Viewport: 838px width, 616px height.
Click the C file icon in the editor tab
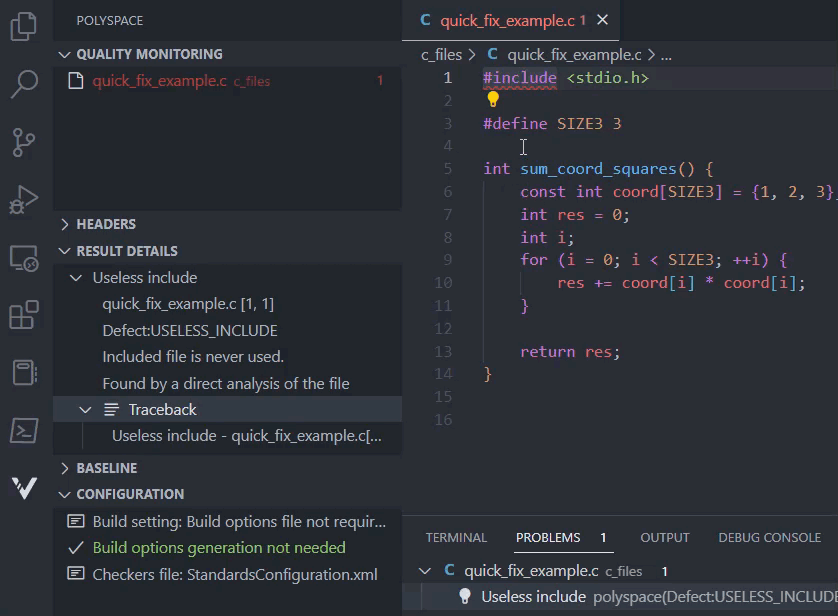[425, 20]
